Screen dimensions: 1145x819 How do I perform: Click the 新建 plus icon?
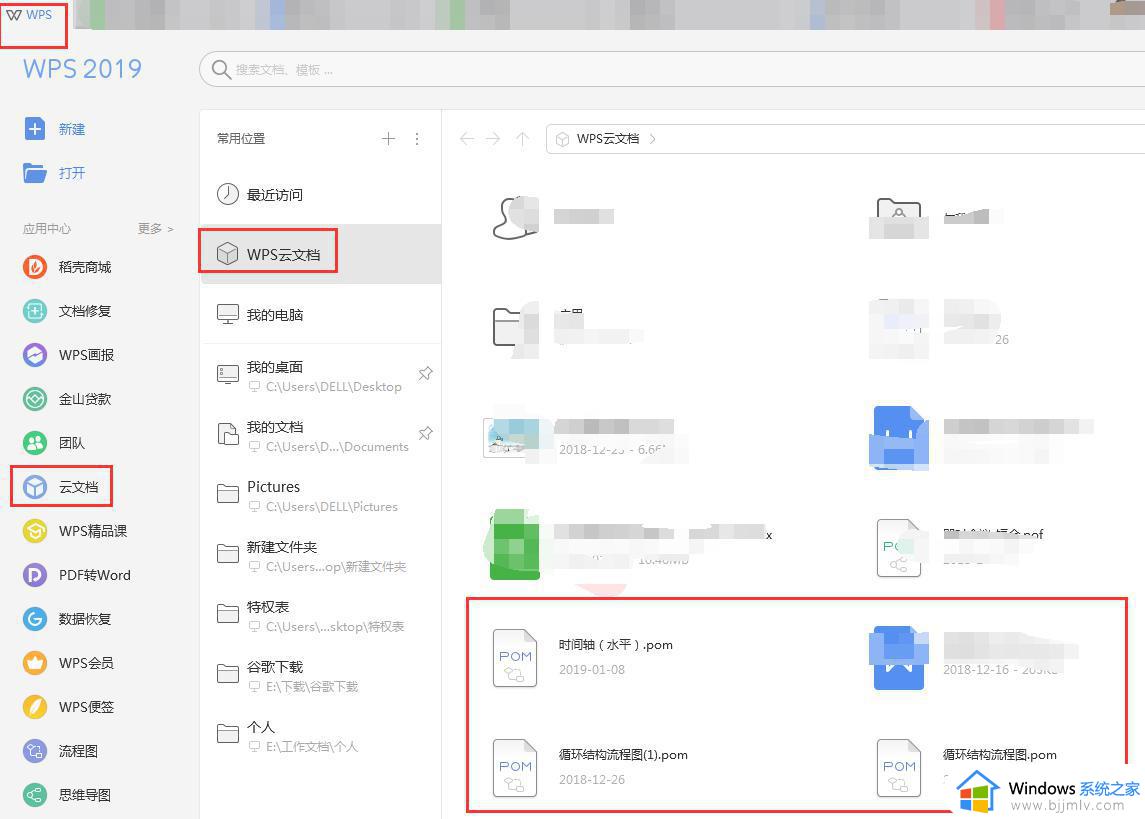click(34, 128)
